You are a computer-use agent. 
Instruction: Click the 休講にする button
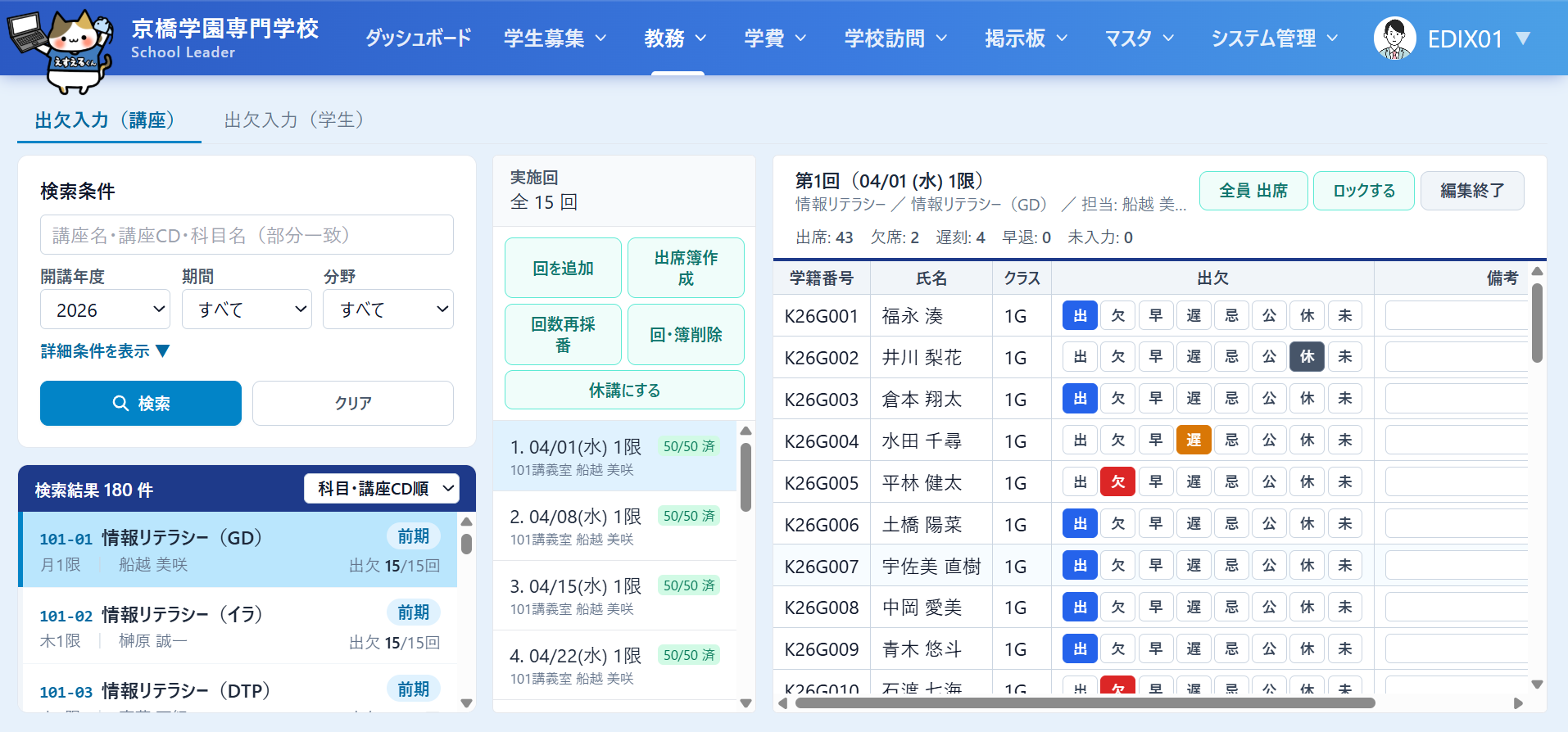(624, 390)
